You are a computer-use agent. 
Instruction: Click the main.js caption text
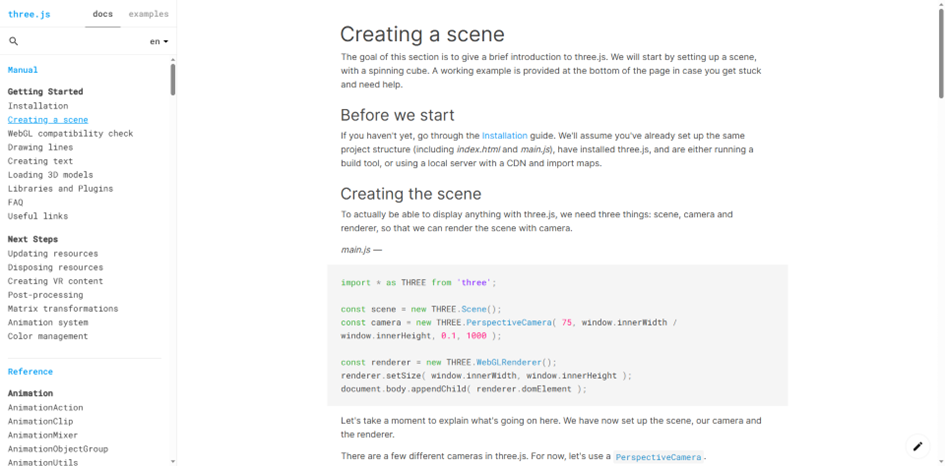click(361, 250)
